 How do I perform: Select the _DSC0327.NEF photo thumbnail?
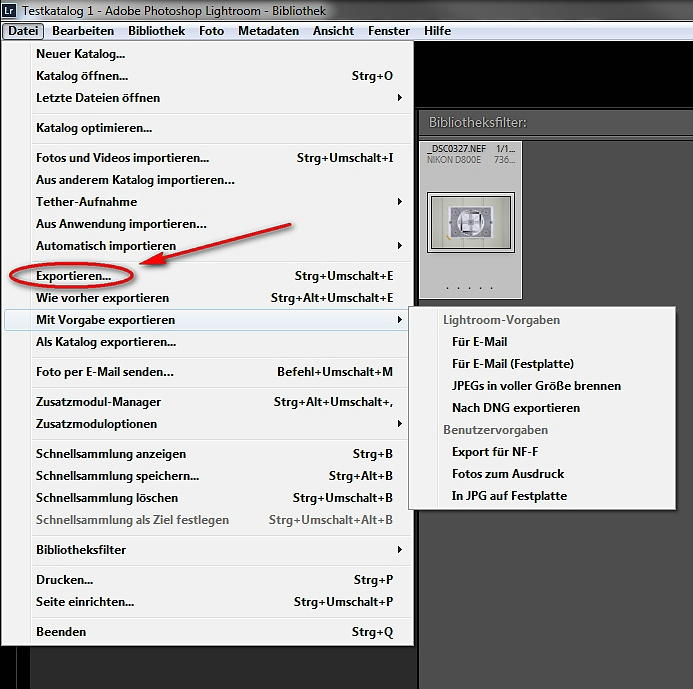471,222
